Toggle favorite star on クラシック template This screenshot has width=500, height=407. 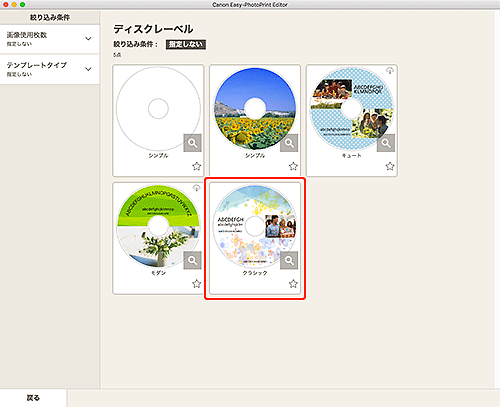[x=293, y=284]
